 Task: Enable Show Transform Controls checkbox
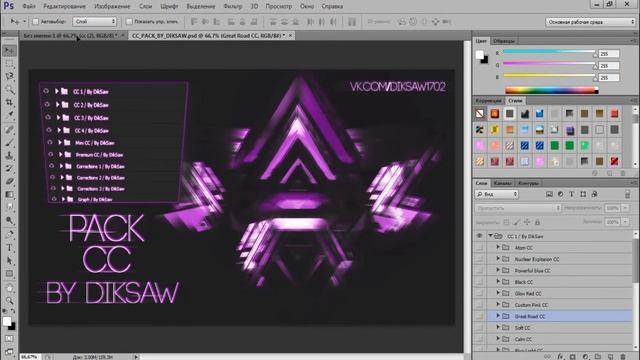tap(129, 21)
